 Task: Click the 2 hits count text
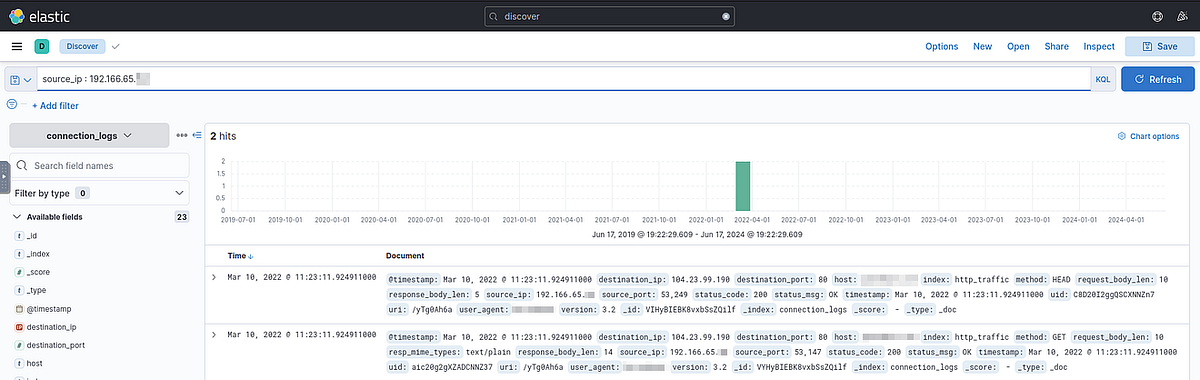click(x=223, y=135)
